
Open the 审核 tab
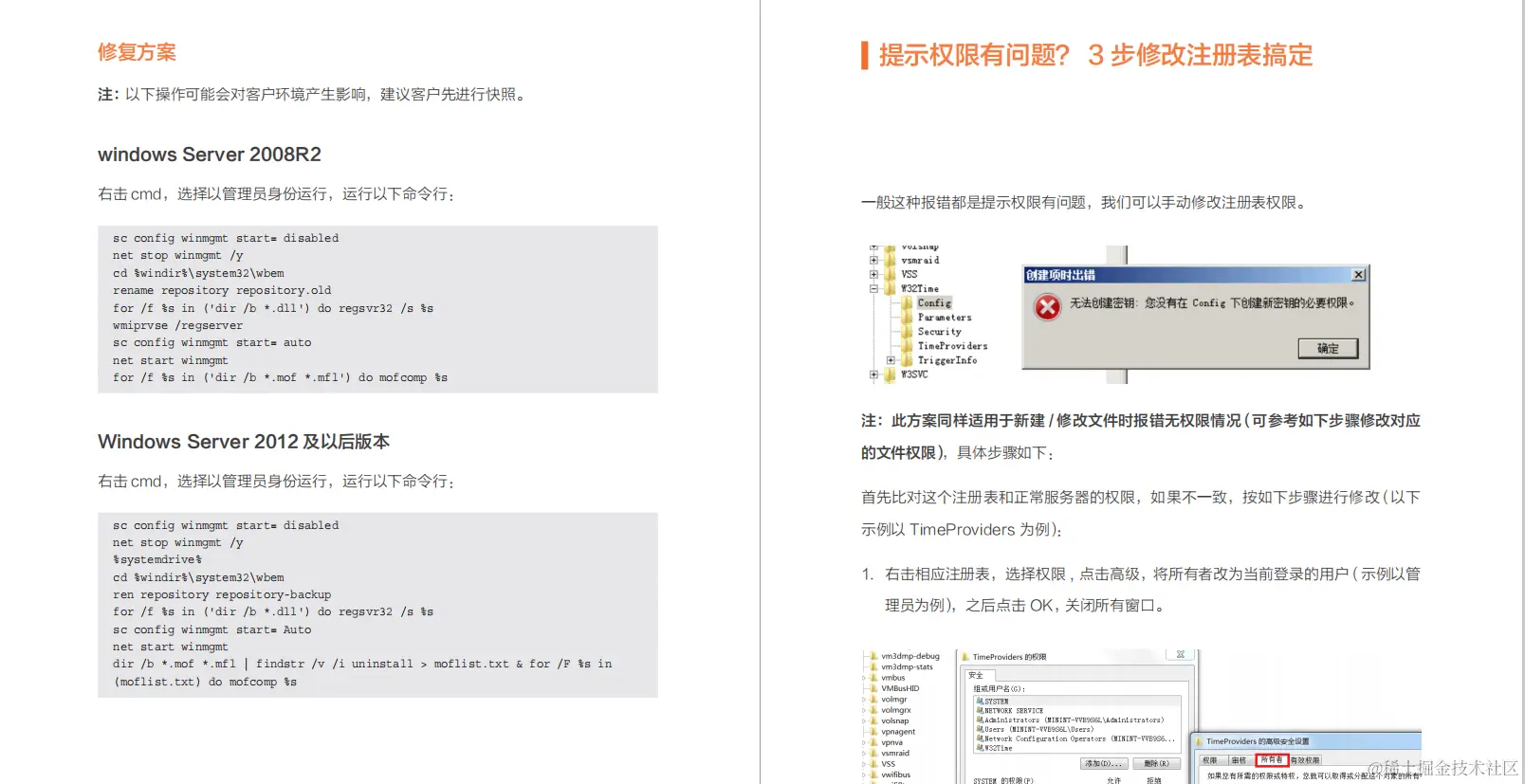[x=1240, y=760]
